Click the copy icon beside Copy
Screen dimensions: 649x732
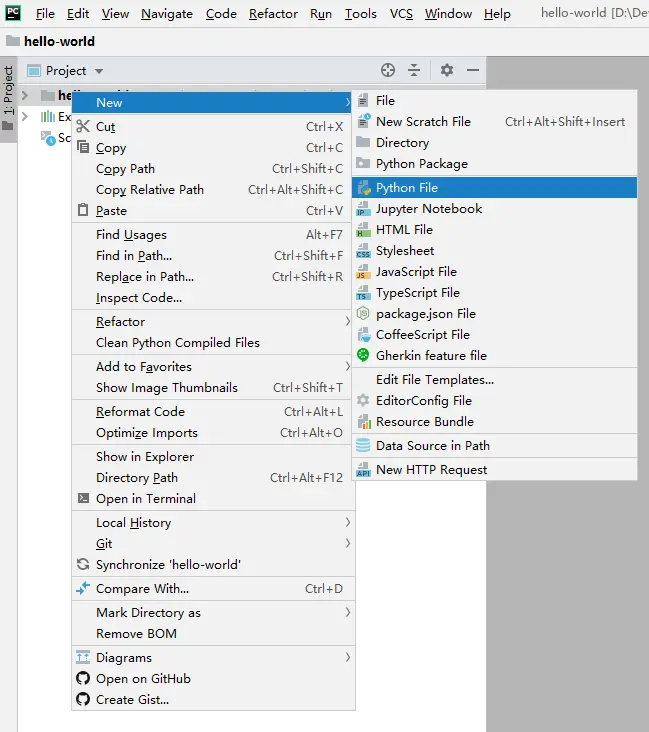83,147
